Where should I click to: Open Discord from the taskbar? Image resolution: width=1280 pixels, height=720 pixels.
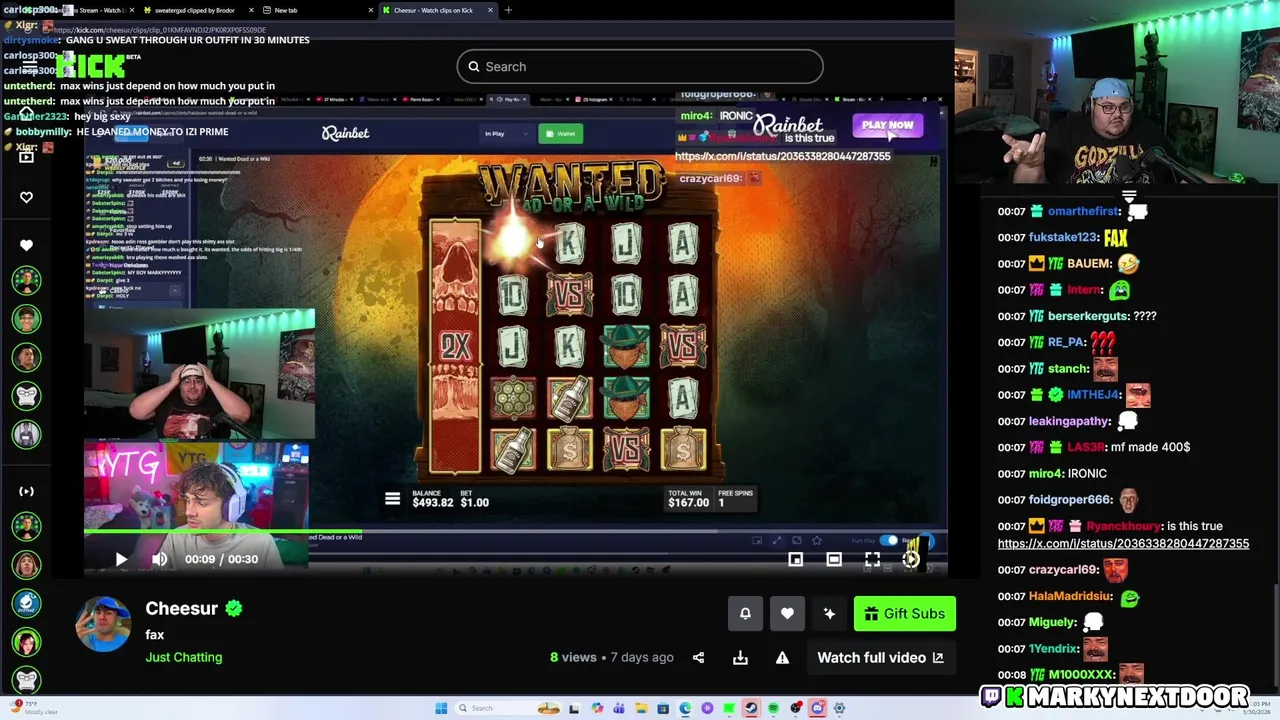click(816, 708)
